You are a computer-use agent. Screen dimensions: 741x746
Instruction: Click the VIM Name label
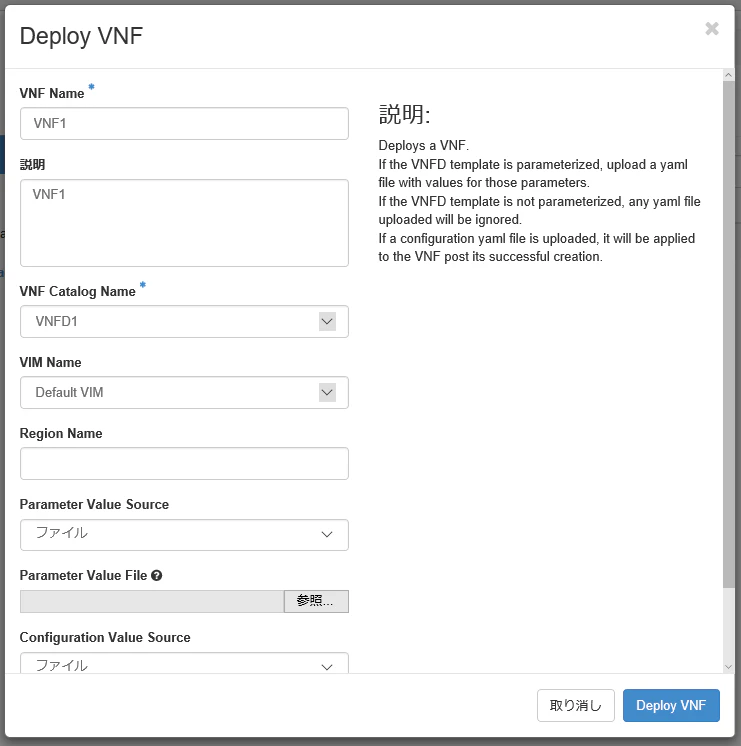pyautogui.click(x=50, y=363)
